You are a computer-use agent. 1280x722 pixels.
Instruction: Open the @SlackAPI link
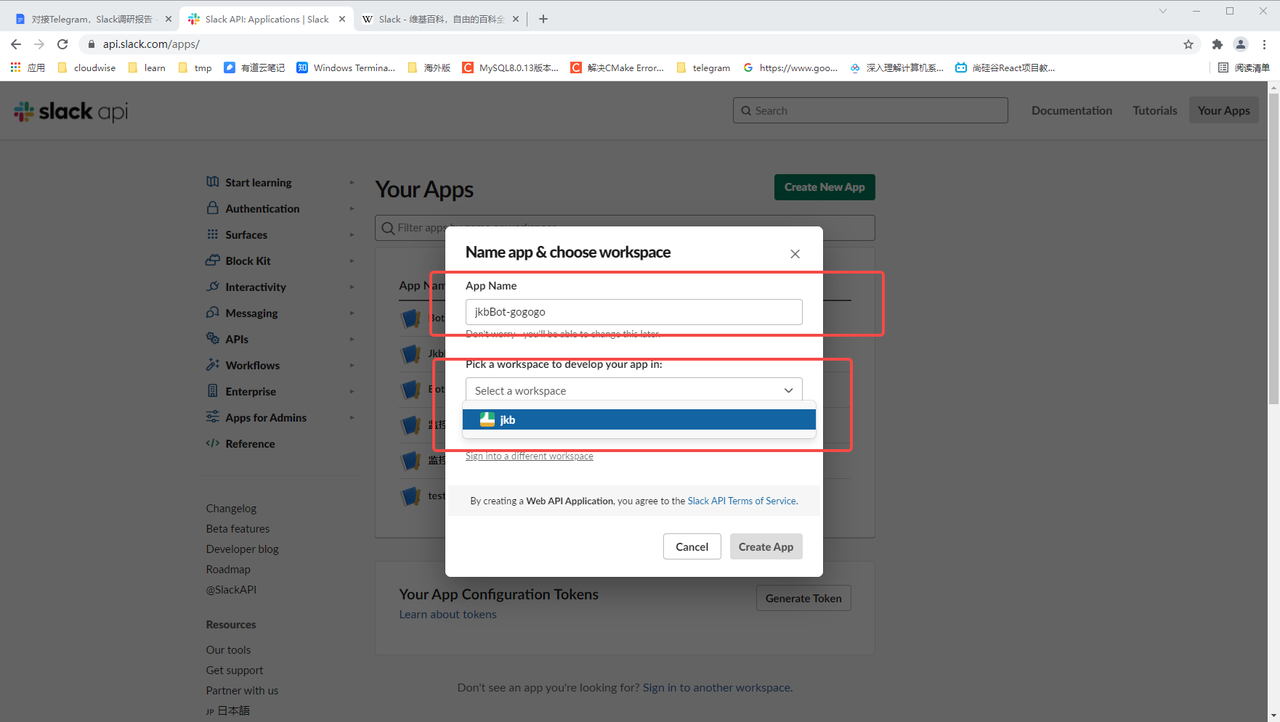point(231,590)
